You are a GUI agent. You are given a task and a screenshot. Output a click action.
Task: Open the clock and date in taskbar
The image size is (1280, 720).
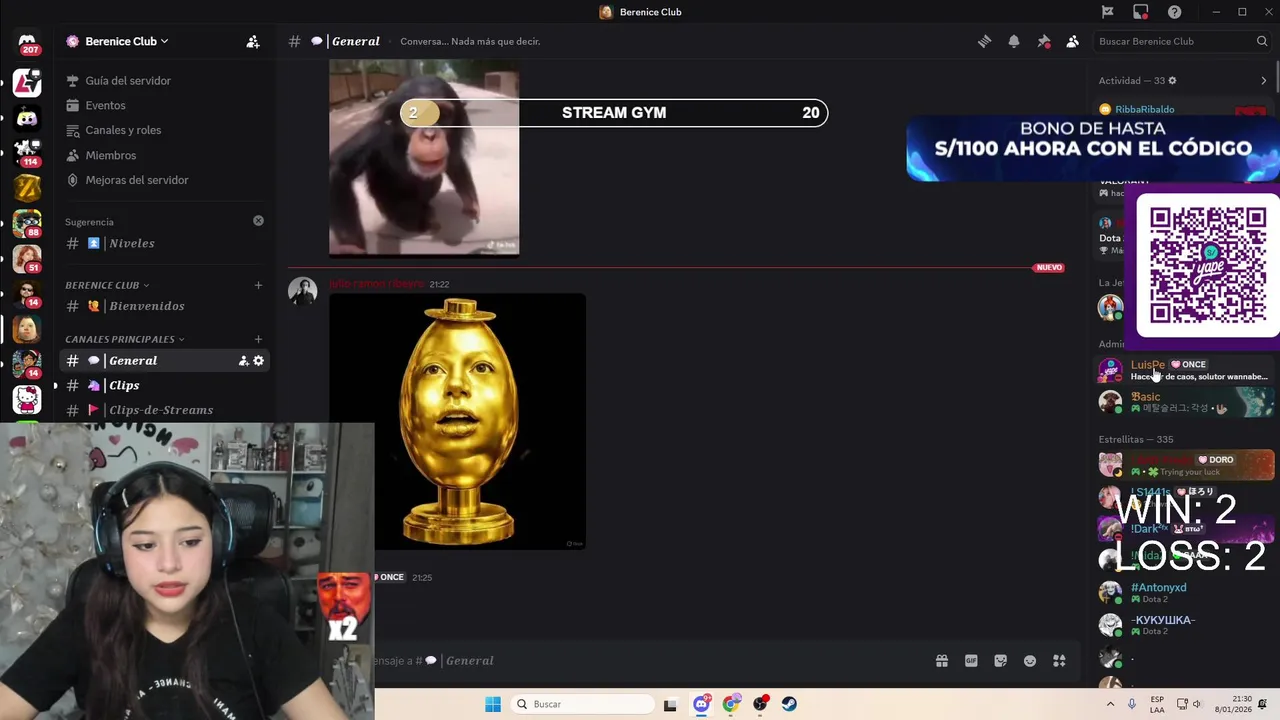tap(1232, 704)
